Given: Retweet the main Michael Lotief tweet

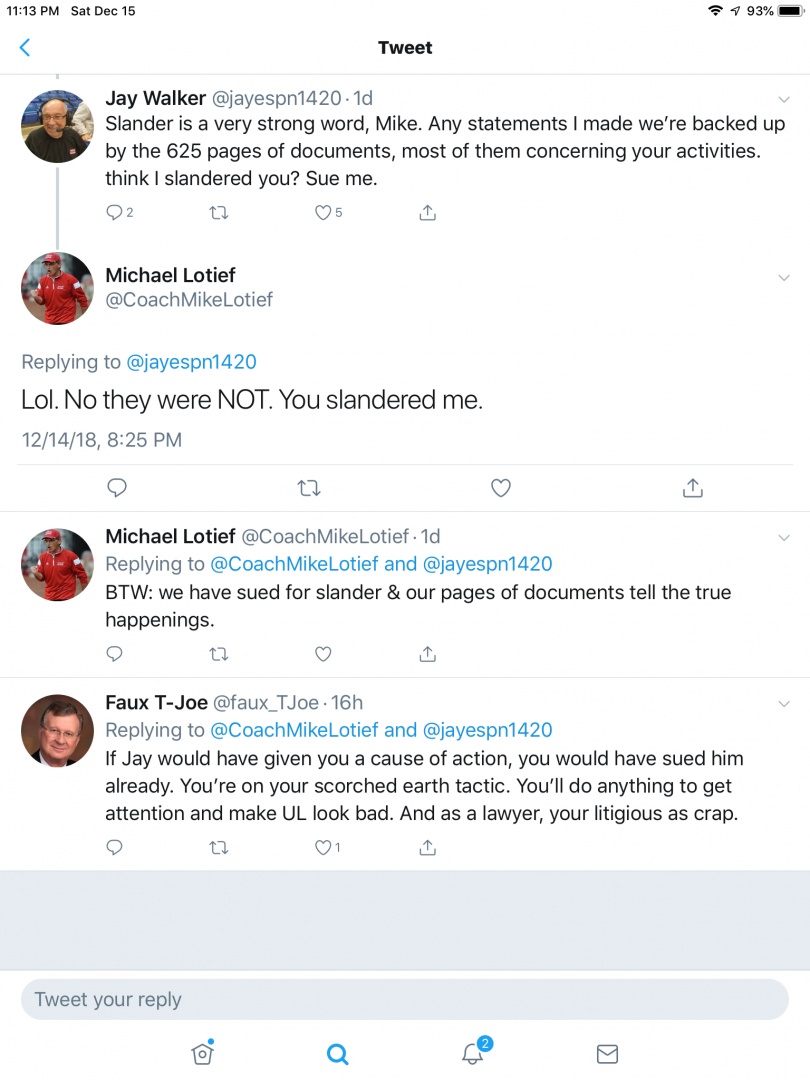Looking at the screenshot, I should (x=309, y=488).
